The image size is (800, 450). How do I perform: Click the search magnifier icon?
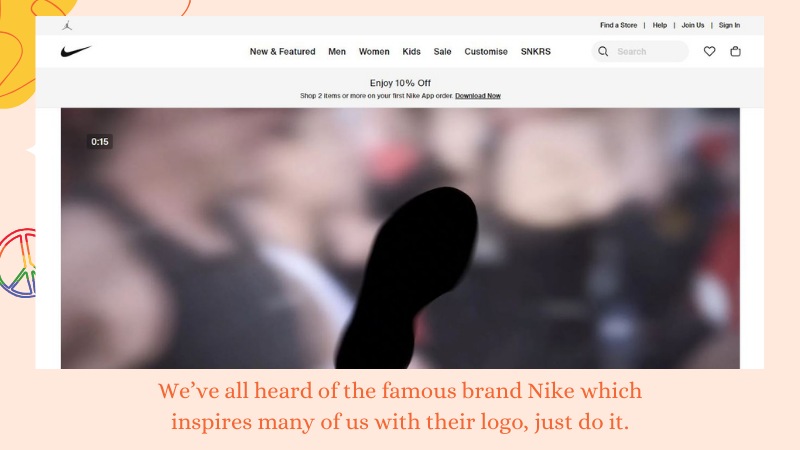(603, 51)
